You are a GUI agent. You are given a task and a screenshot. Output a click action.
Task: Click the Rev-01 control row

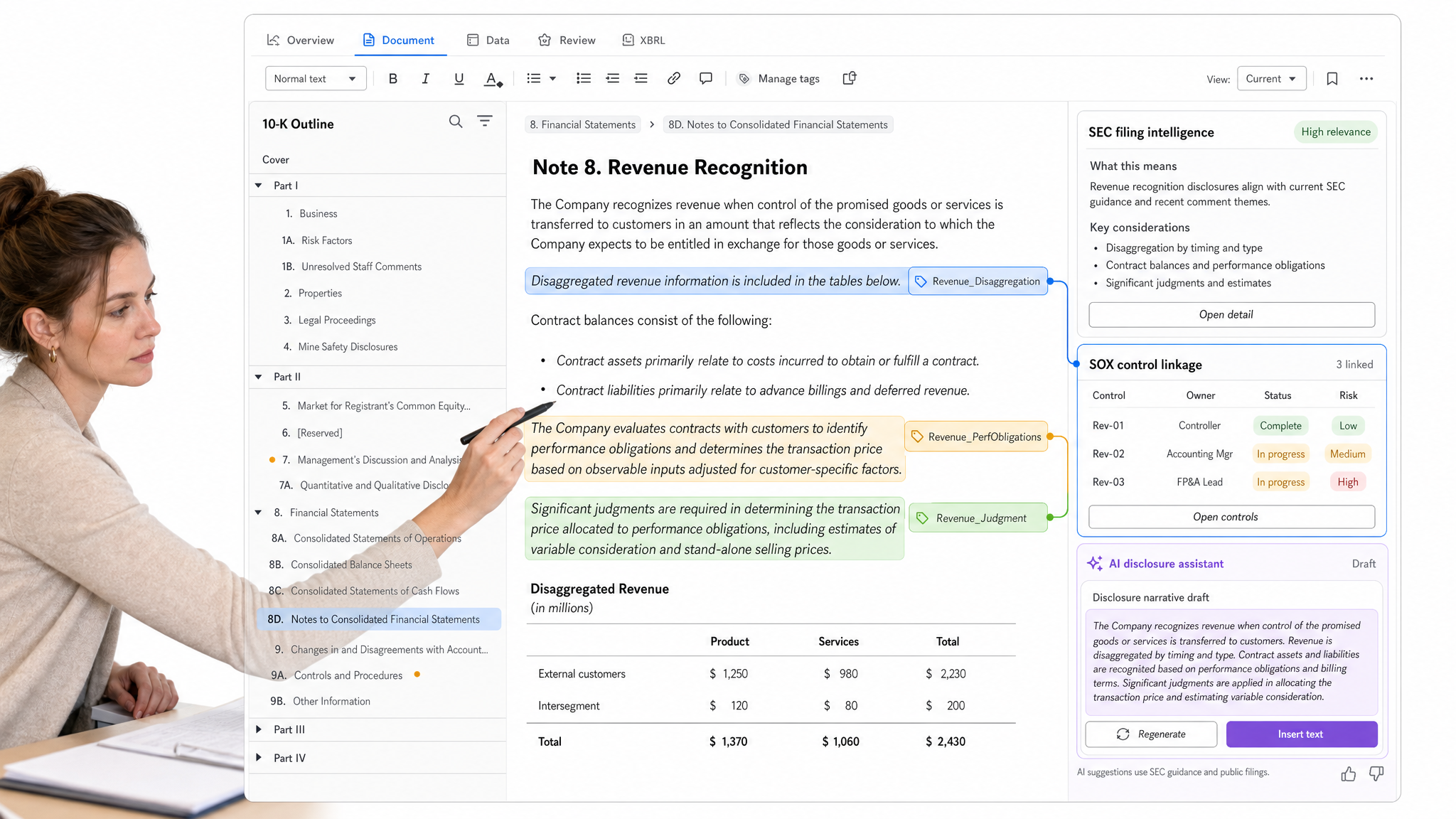pos(1231,426)
